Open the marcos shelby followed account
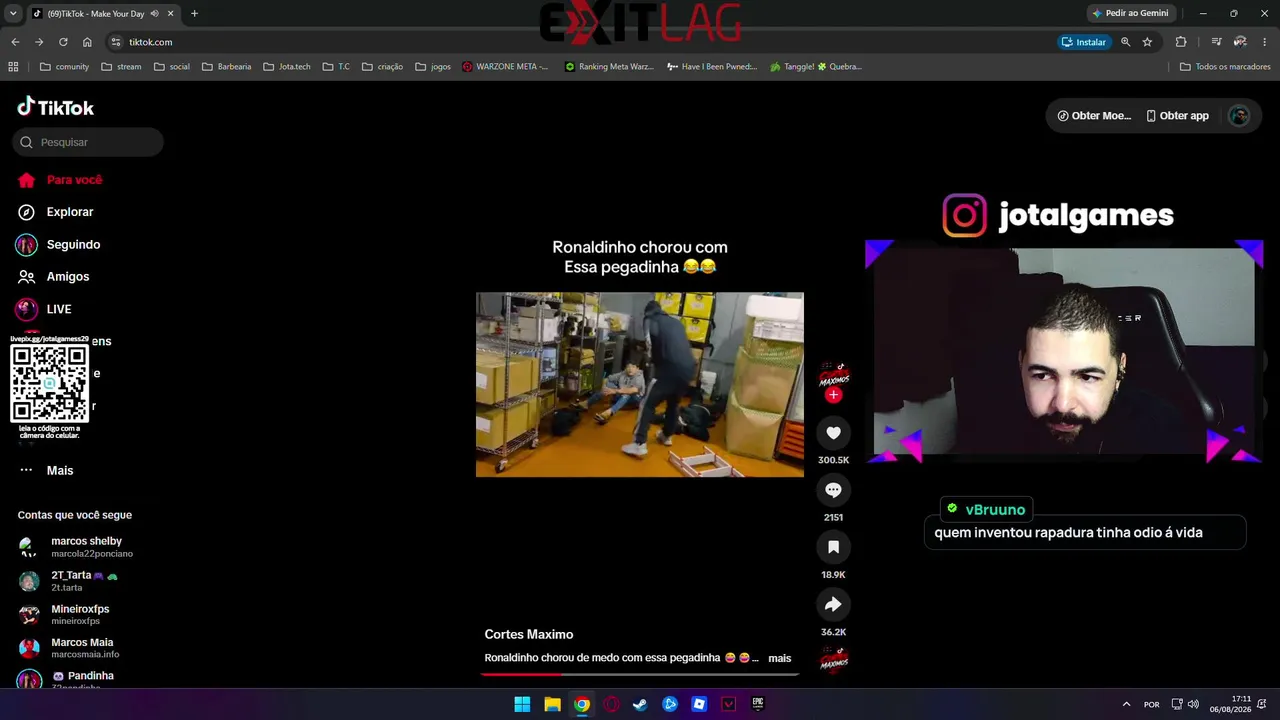 (75, 547)
